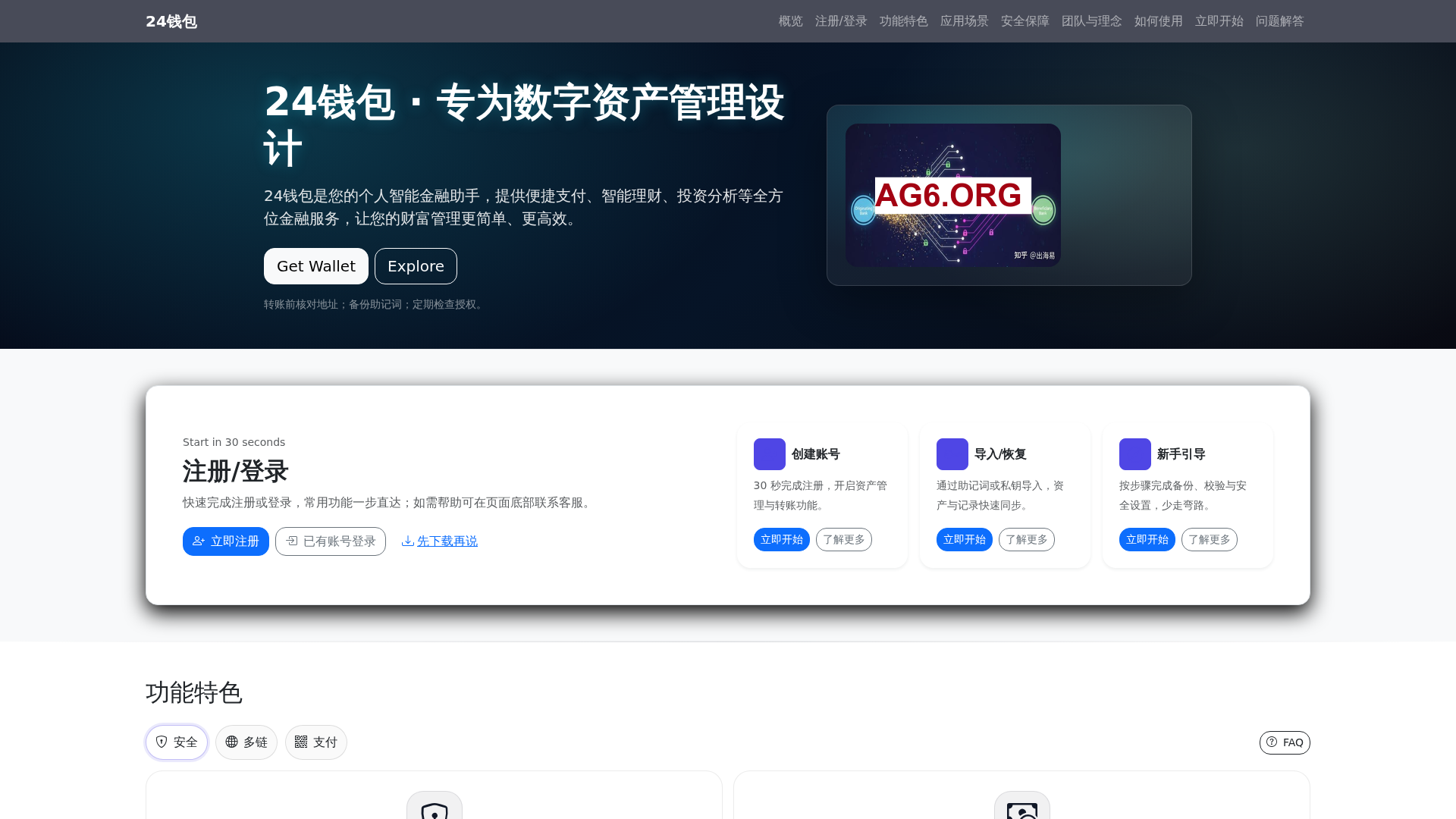Screen dimensions: 1456x819
Task: Open the 概览 nav item
Action: coord(790,21)
